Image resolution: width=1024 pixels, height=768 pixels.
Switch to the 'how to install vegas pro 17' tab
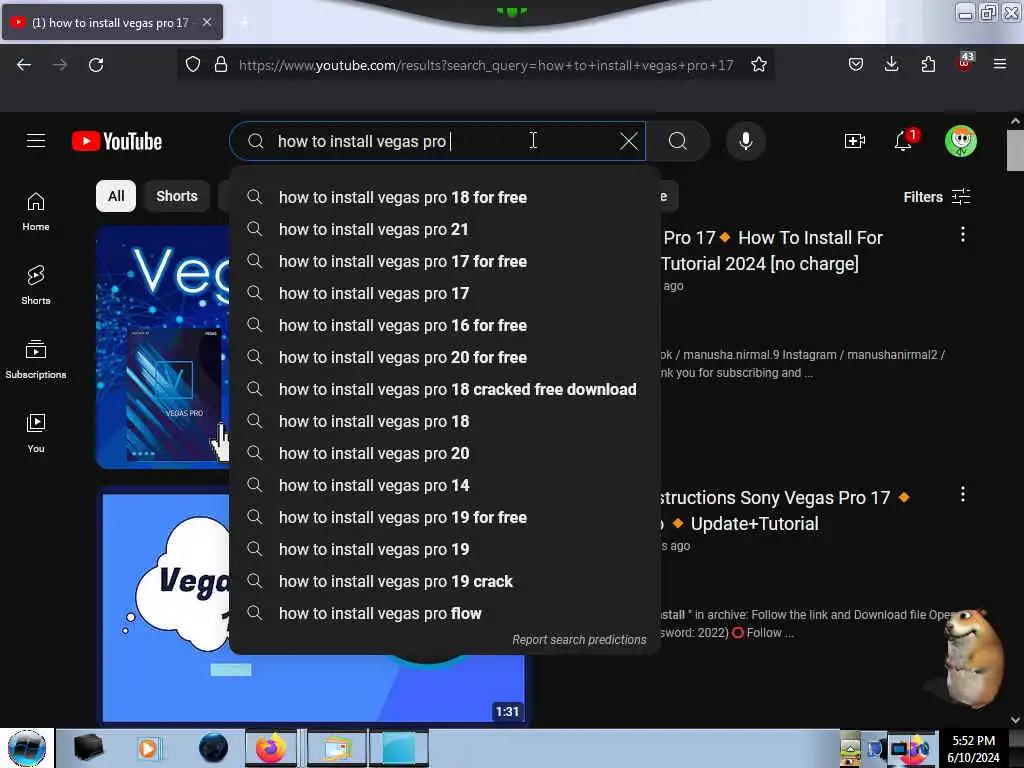point(112,22)
